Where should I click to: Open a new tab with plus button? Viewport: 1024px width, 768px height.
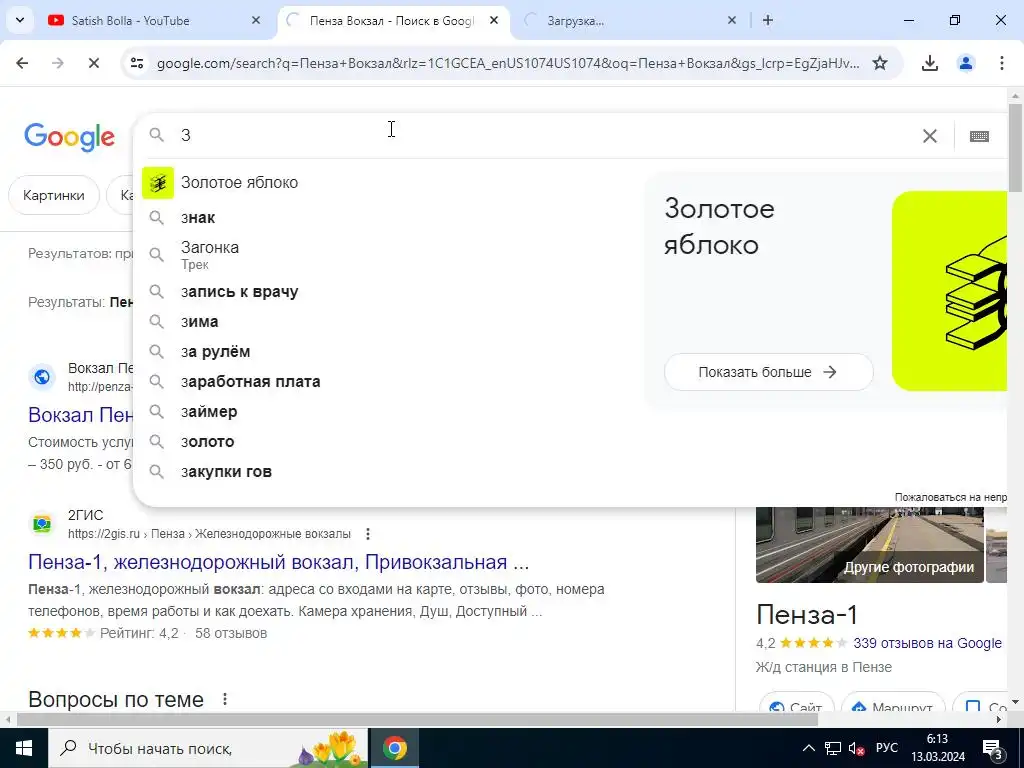tap(768, 20)
